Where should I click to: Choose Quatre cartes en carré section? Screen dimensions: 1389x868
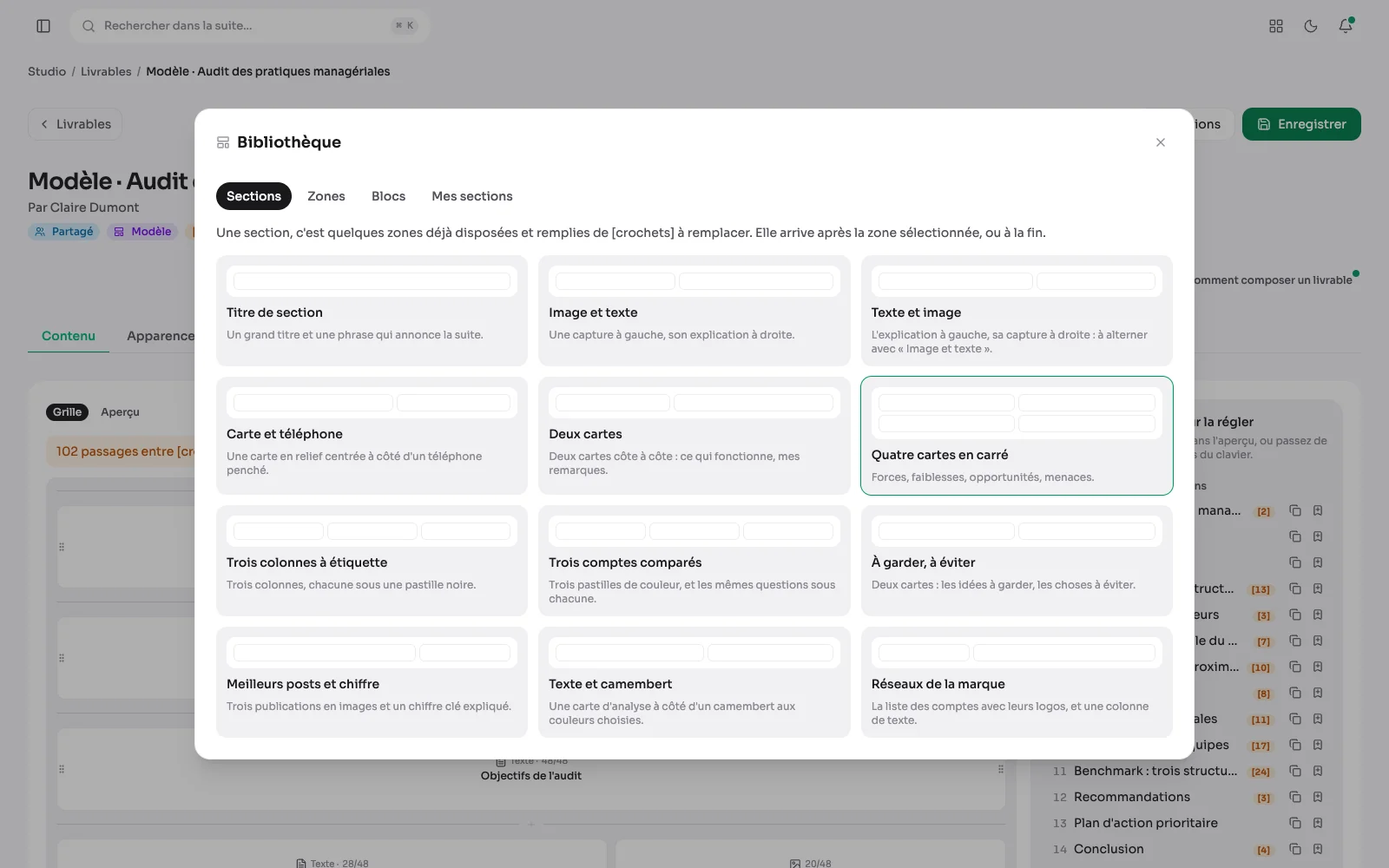(x=1017, y=436)
